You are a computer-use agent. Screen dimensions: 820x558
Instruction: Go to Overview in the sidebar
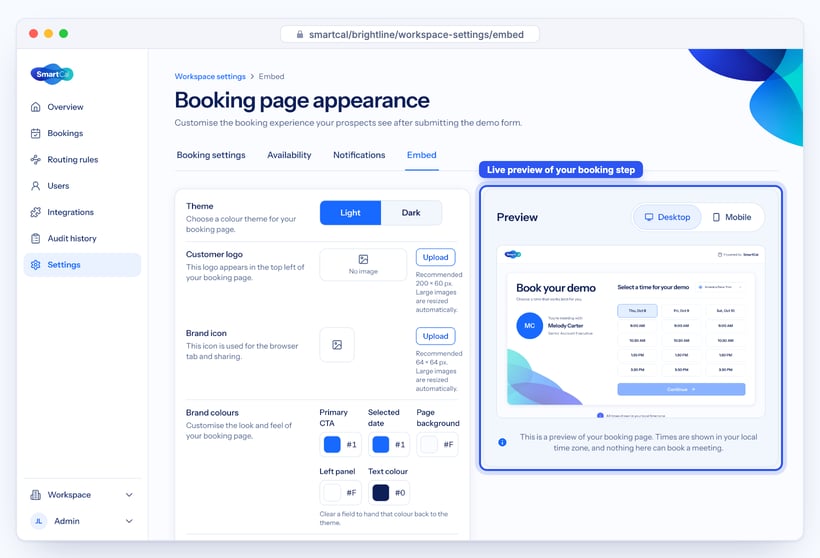(82, 107)
